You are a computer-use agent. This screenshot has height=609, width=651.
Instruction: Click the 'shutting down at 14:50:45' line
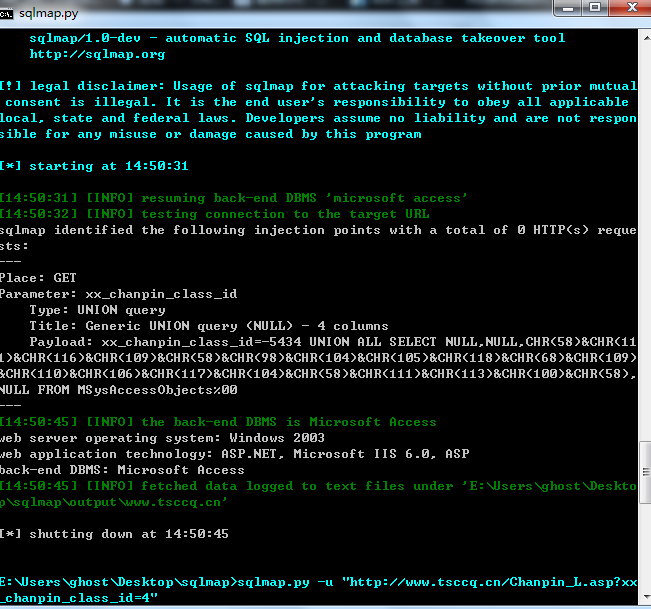pos(114,534)
